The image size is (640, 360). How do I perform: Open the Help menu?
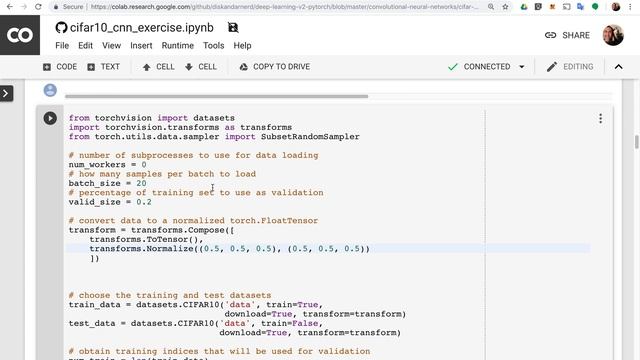point(242,45)
